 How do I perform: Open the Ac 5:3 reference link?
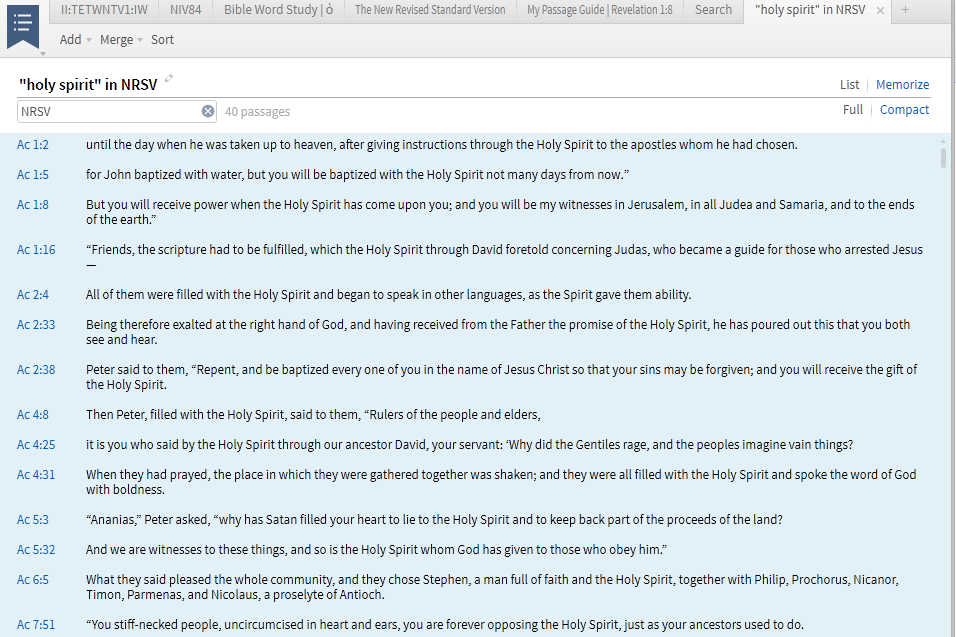32,519
